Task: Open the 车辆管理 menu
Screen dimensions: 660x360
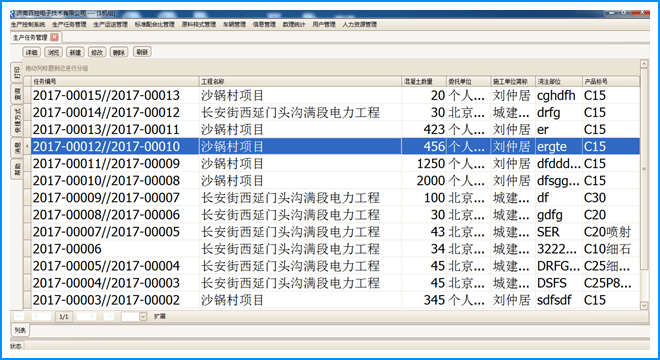Action: pos(234,24)
